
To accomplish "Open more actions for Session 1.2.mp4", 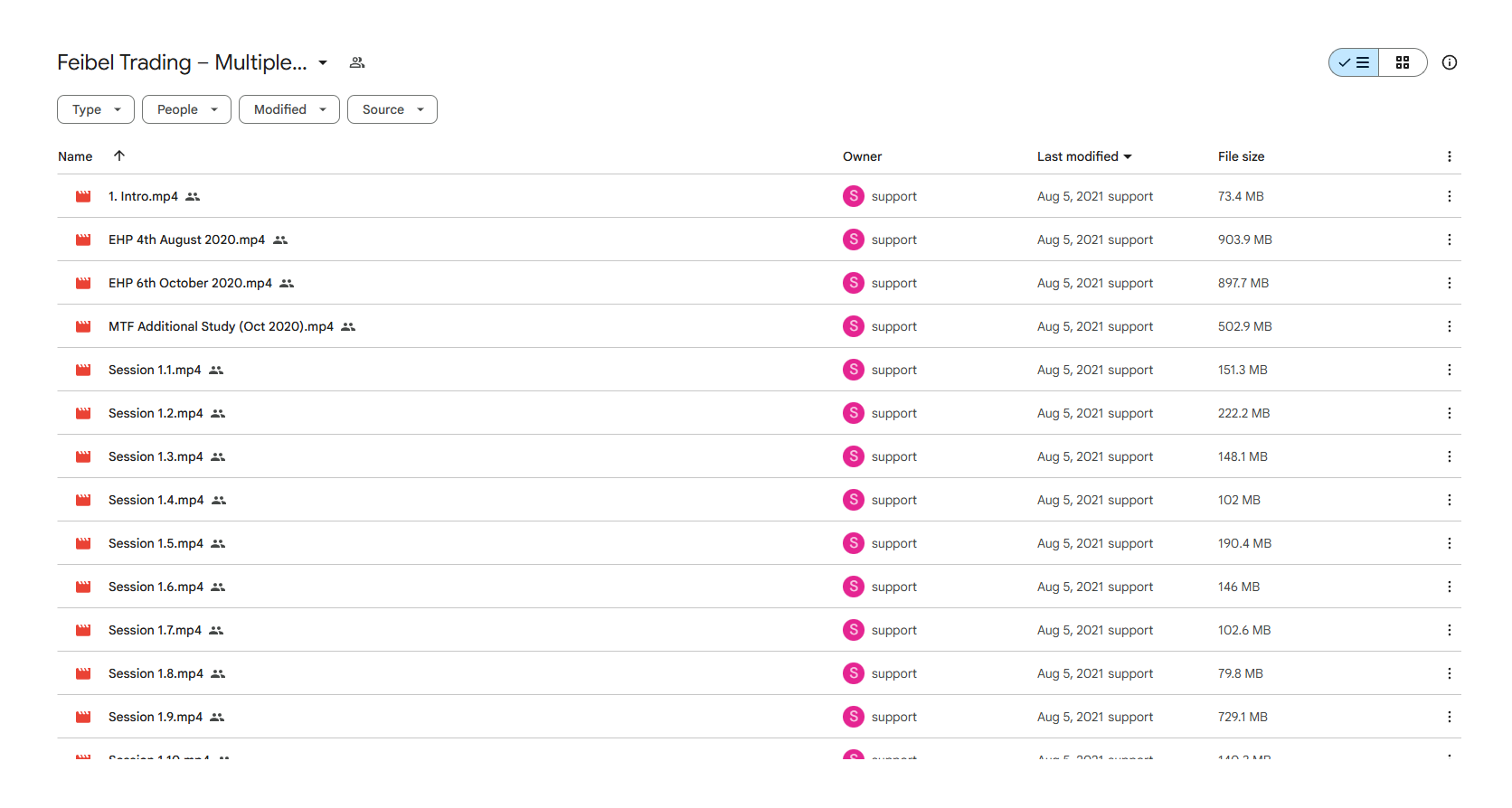I will (x=1450, y=413).
